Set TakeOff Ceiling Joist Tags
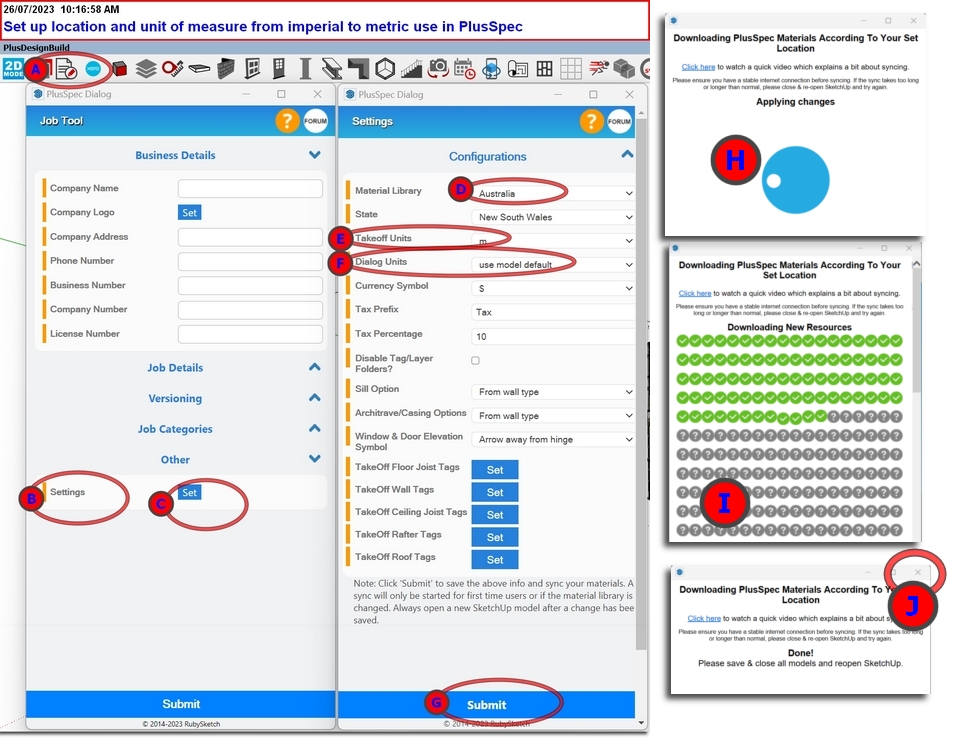 [495, 515]
